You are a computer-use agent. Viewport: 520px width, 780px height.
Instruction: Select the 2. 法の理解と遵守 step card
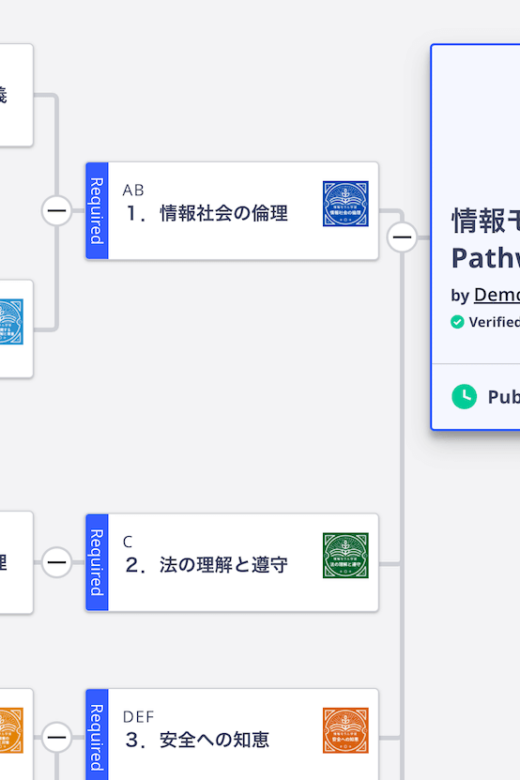pos(232,563)
